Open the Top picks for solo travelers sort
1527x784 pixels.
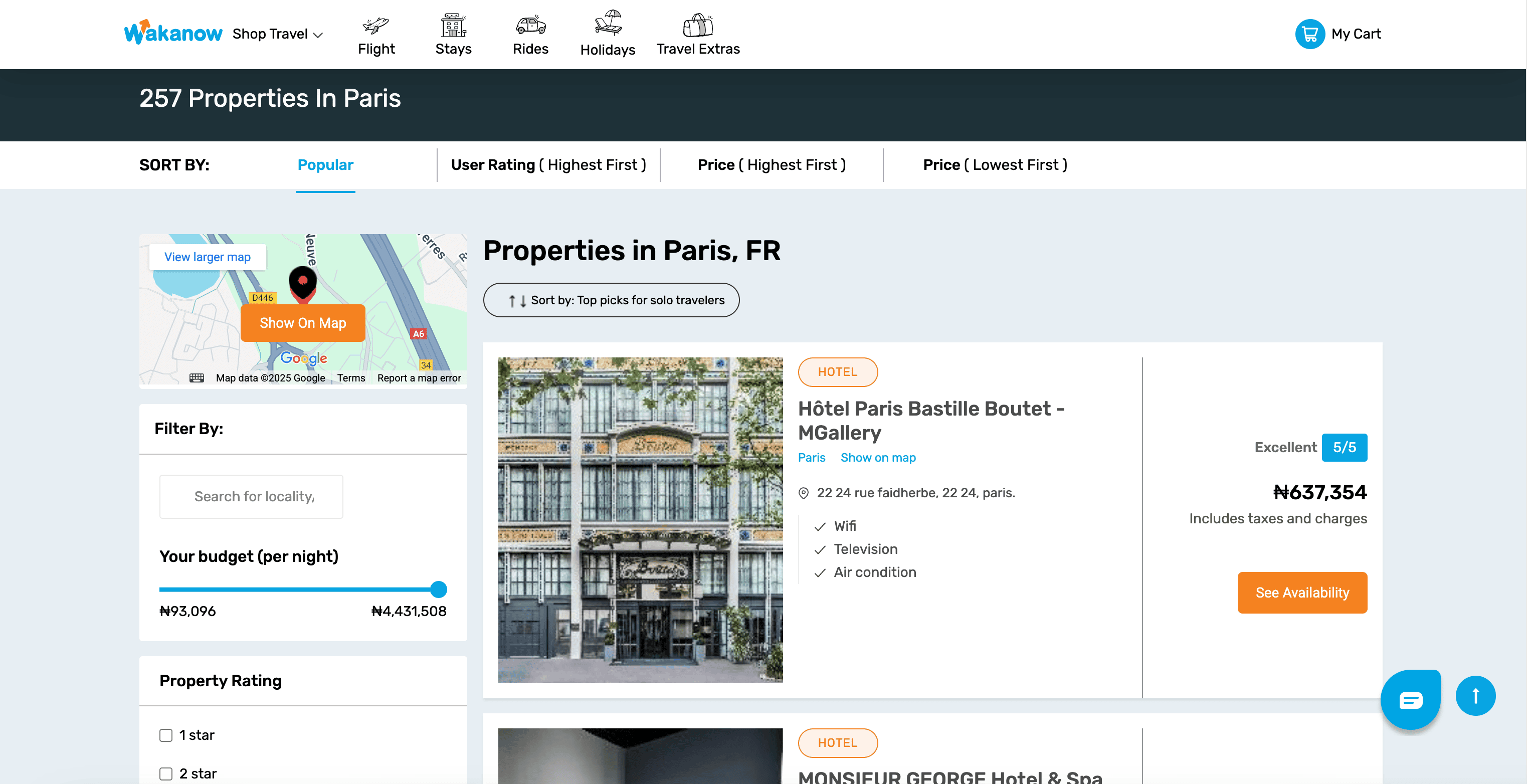[611, 300]
